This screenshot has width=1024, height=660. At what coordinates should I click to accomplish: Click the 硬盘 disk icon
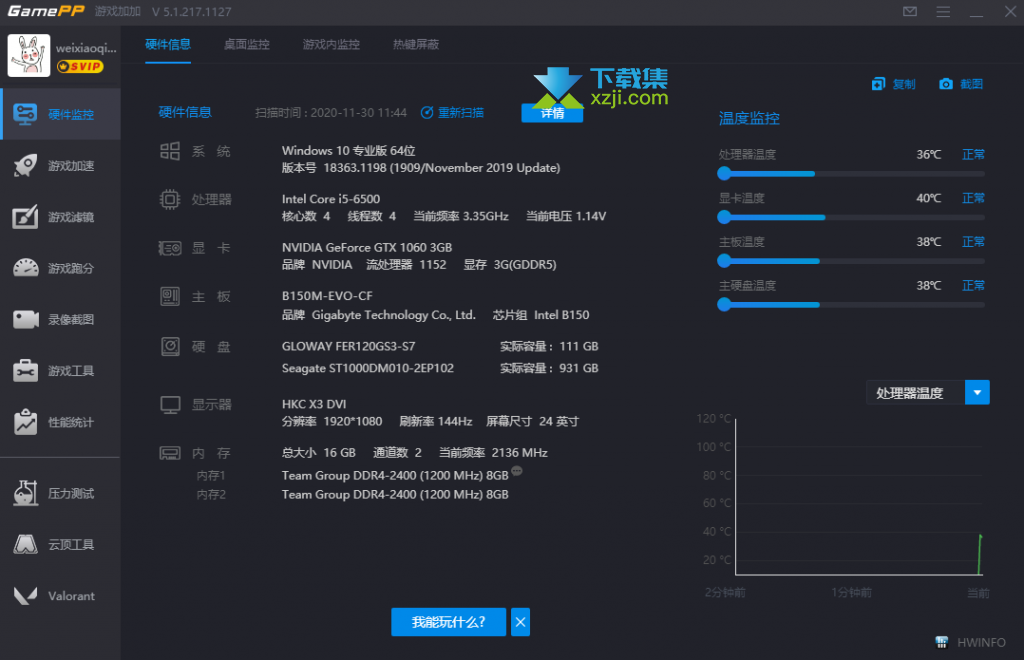click(x=170, y=346)
